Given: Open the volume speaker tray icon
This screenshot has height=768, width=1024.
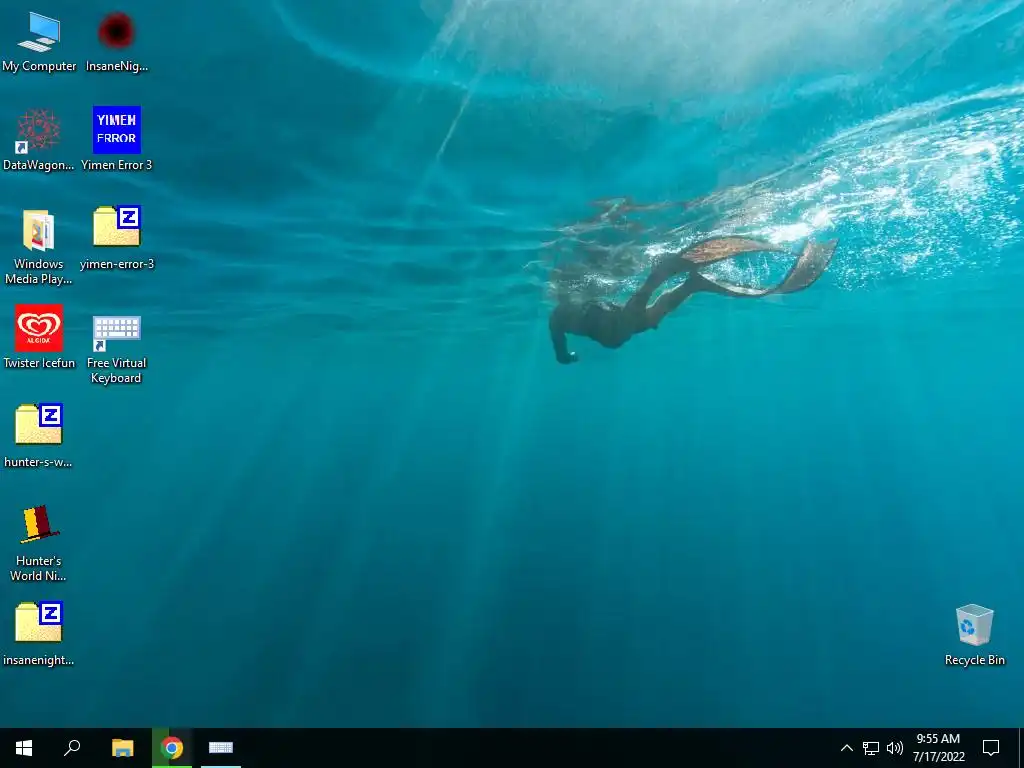Looking at the screenshot, I should 895,748.
